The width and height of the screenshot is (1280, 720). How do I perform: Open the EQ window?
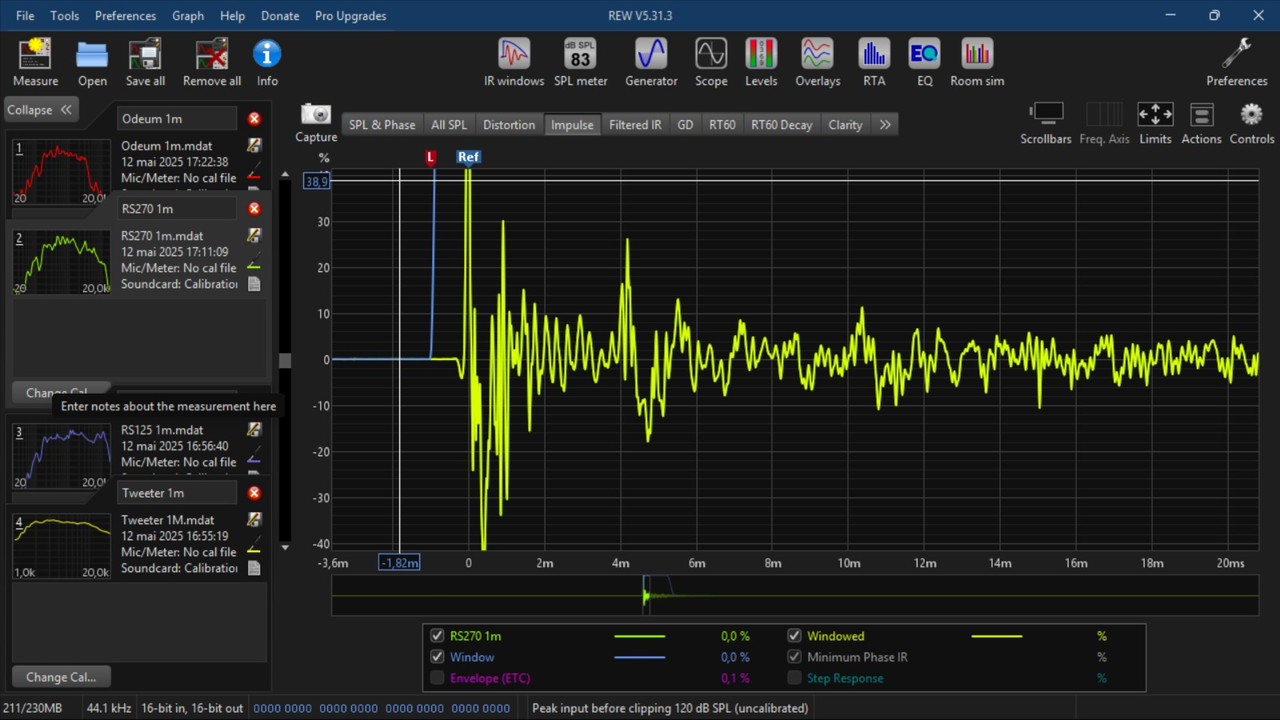tap(924, 62)
